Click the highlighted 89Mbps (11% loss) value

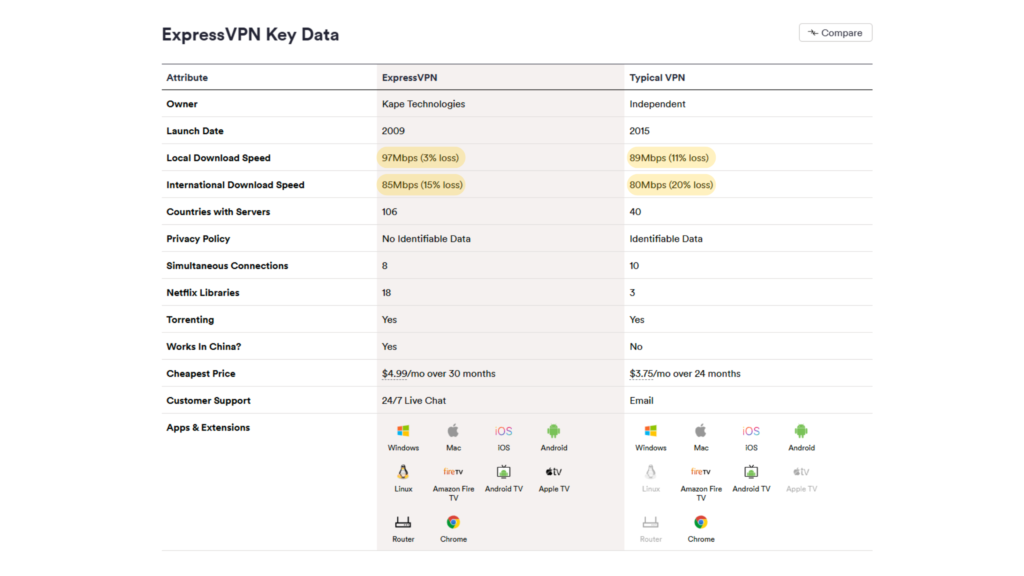669,158
